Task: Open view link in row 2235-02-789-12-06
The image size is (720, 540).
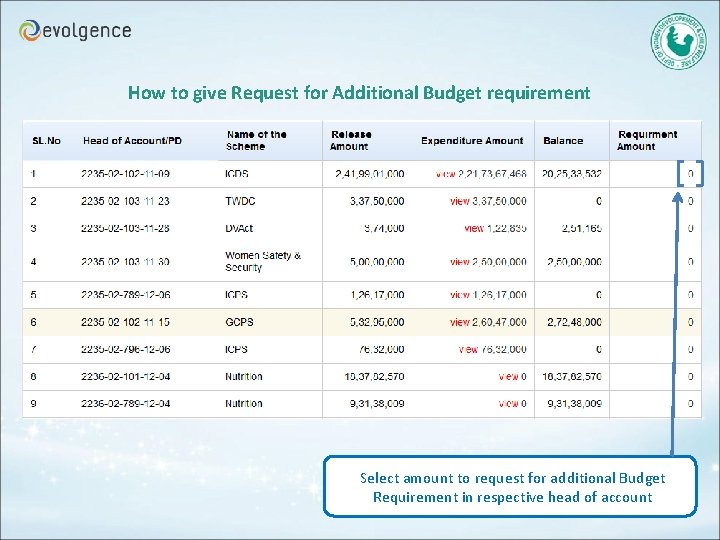Action: tap(460, 295)
